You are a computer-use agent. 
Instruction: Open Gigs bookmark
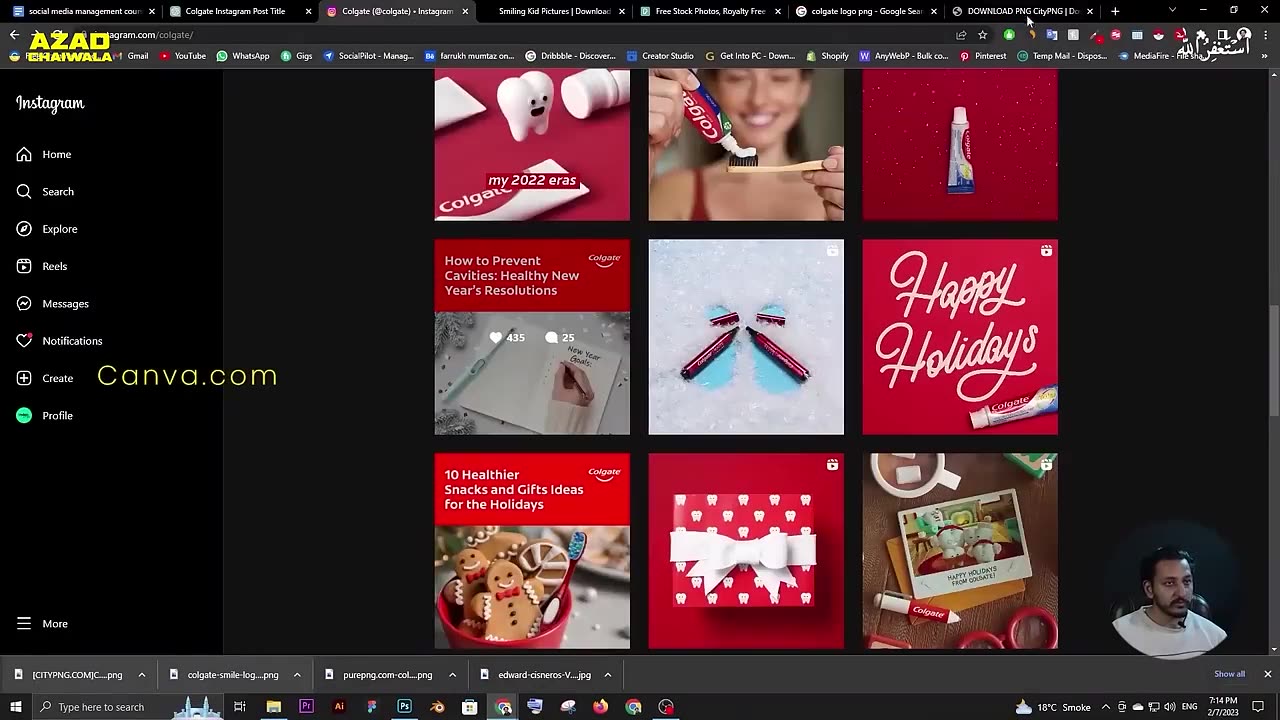296,56
